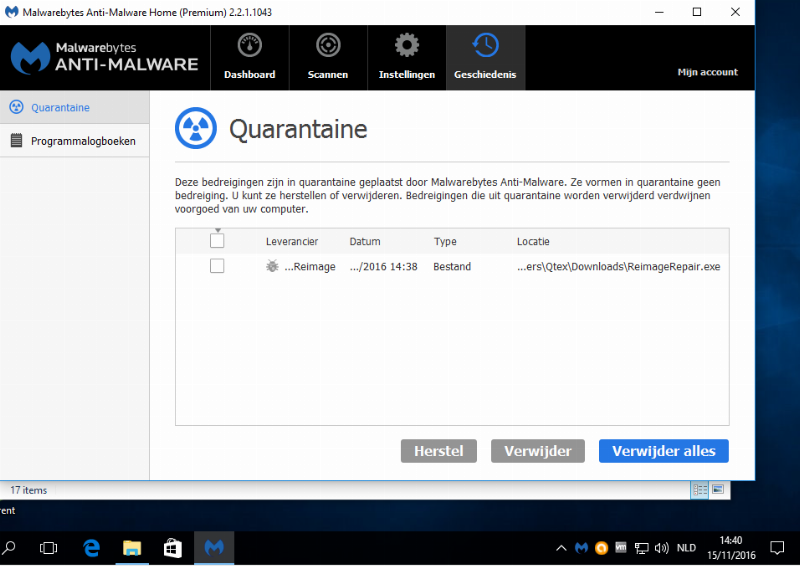Screen dimensions: 800x566
Task: Check the Reimage quarantine item checkbox
Action: click(x=217, y=266)
